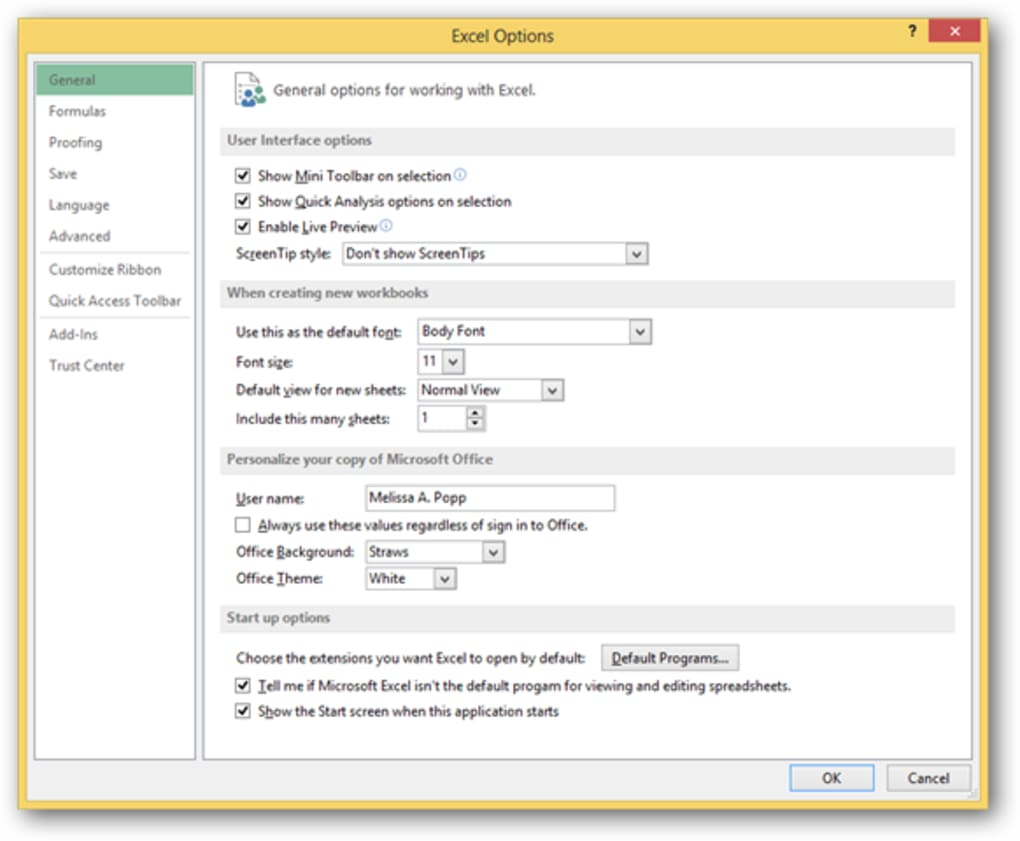The image size is (1020, 841).
Task: Open dialog help with the question mark
Action: click(912, 31)
